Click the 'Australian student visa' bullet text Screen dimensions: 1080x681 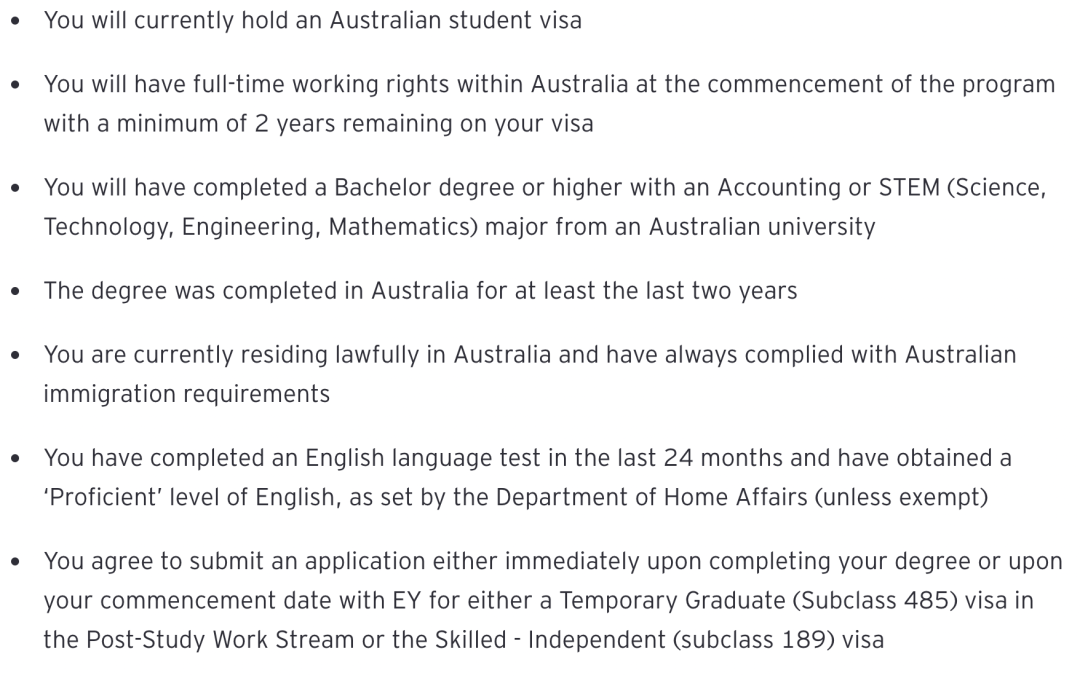313,21
